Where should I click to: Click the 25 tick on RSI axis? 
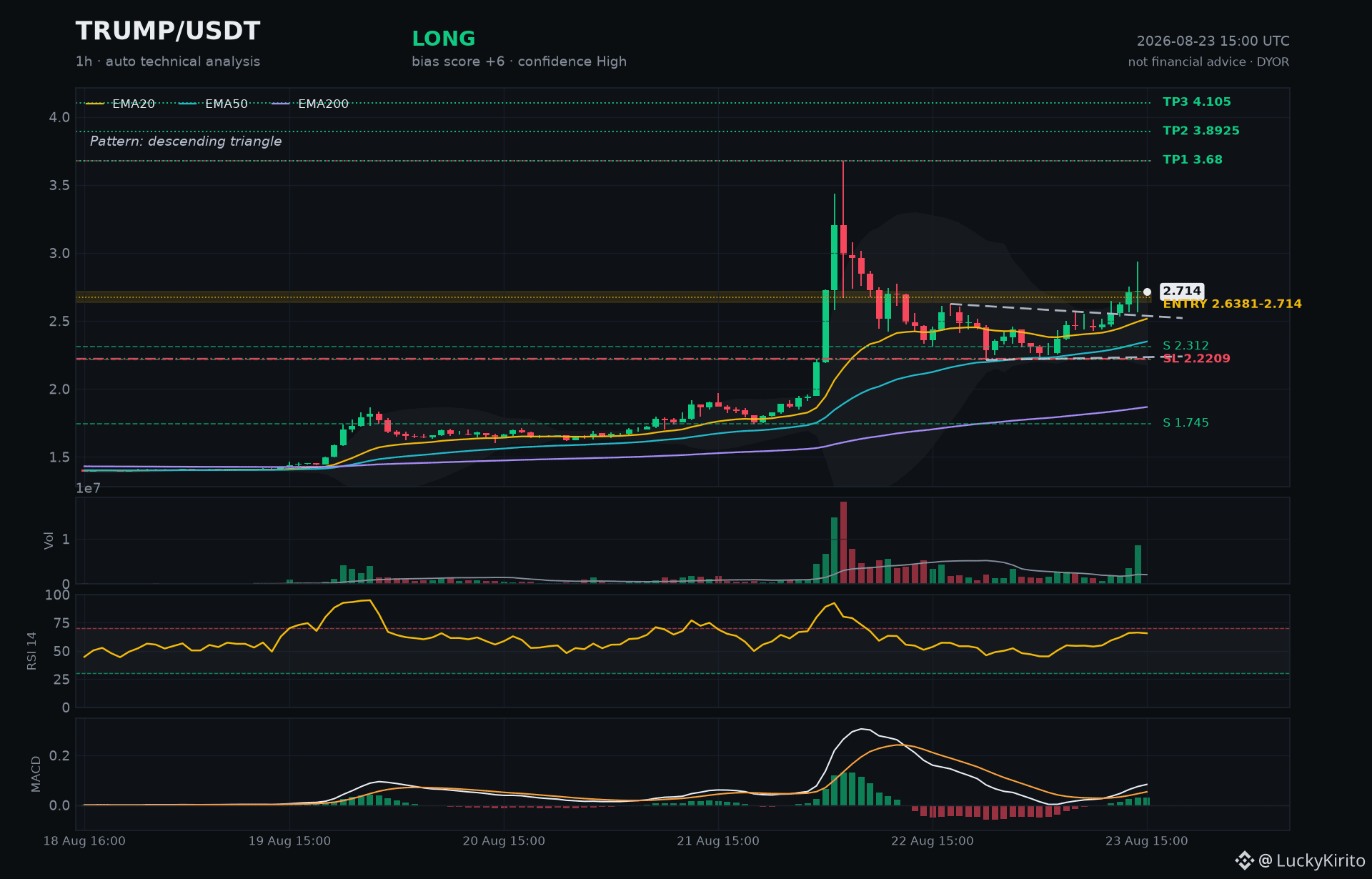click(62, 680)
